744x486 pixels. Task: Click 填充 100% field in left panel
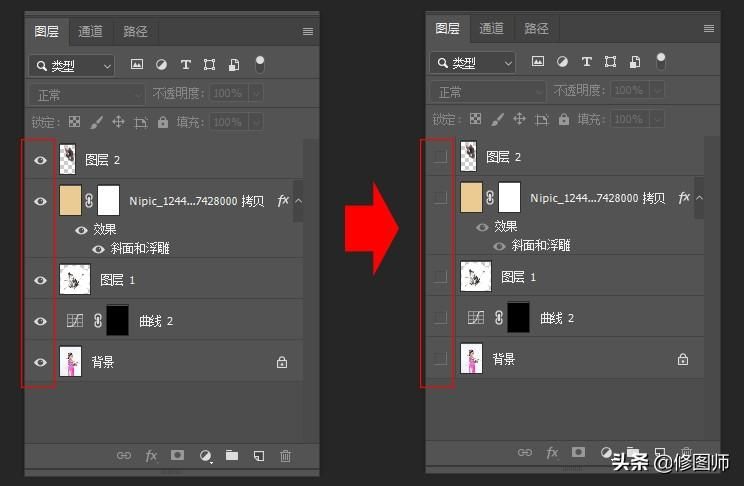[x=229, y=122]
